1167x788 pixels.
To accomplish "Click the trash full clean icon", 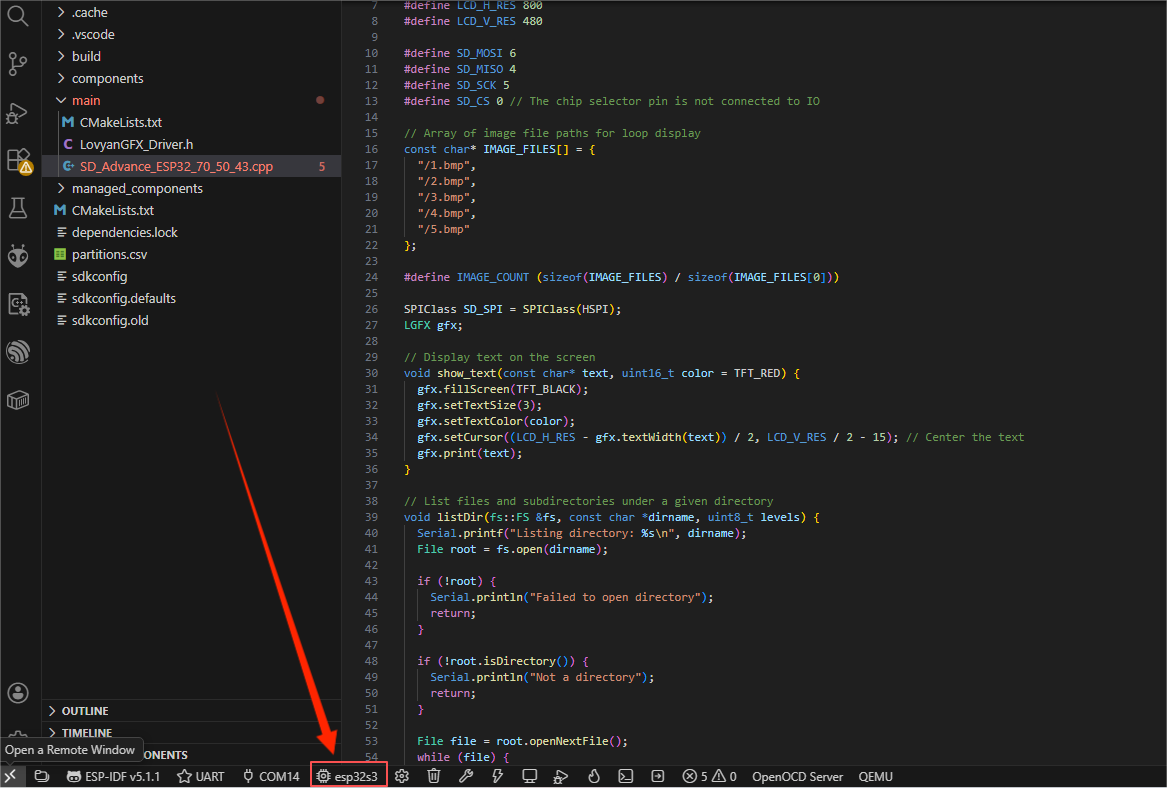I will click(433, 776).
